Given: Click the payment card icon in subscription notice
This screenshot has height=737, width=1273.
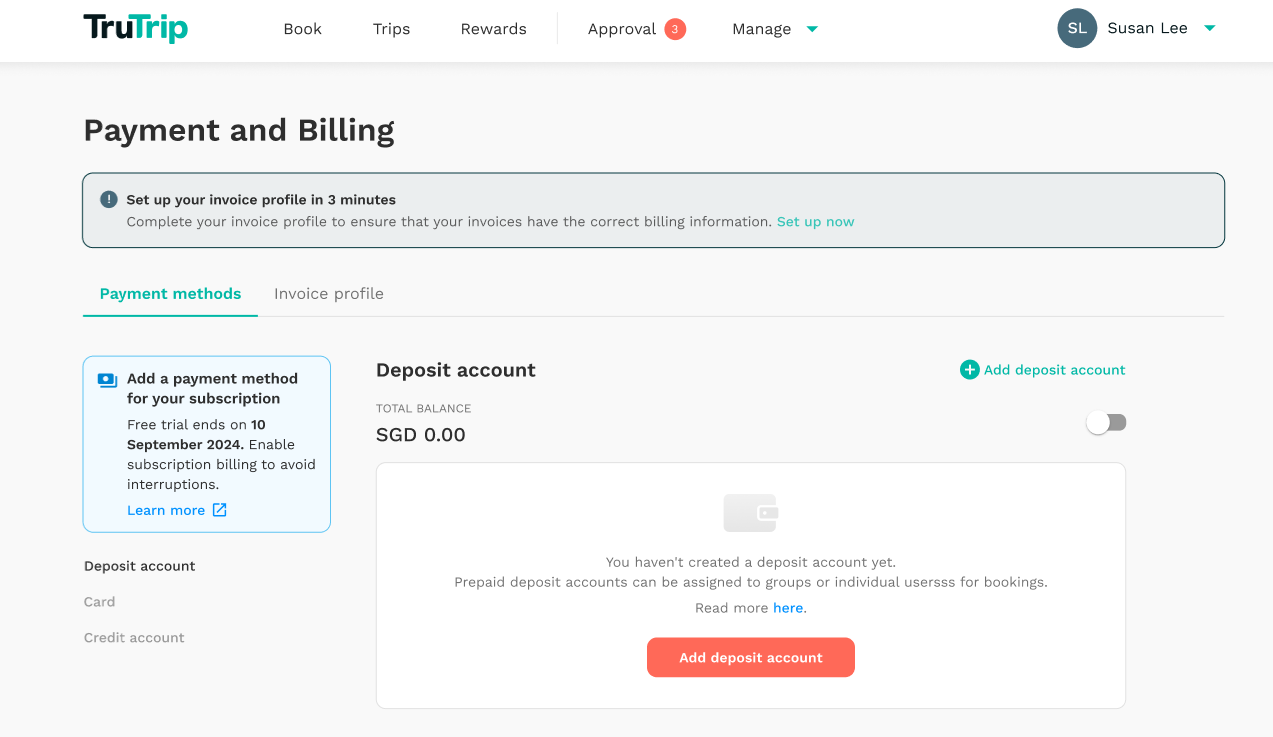Looking at the screenshot, I should [x=107, y=380].
